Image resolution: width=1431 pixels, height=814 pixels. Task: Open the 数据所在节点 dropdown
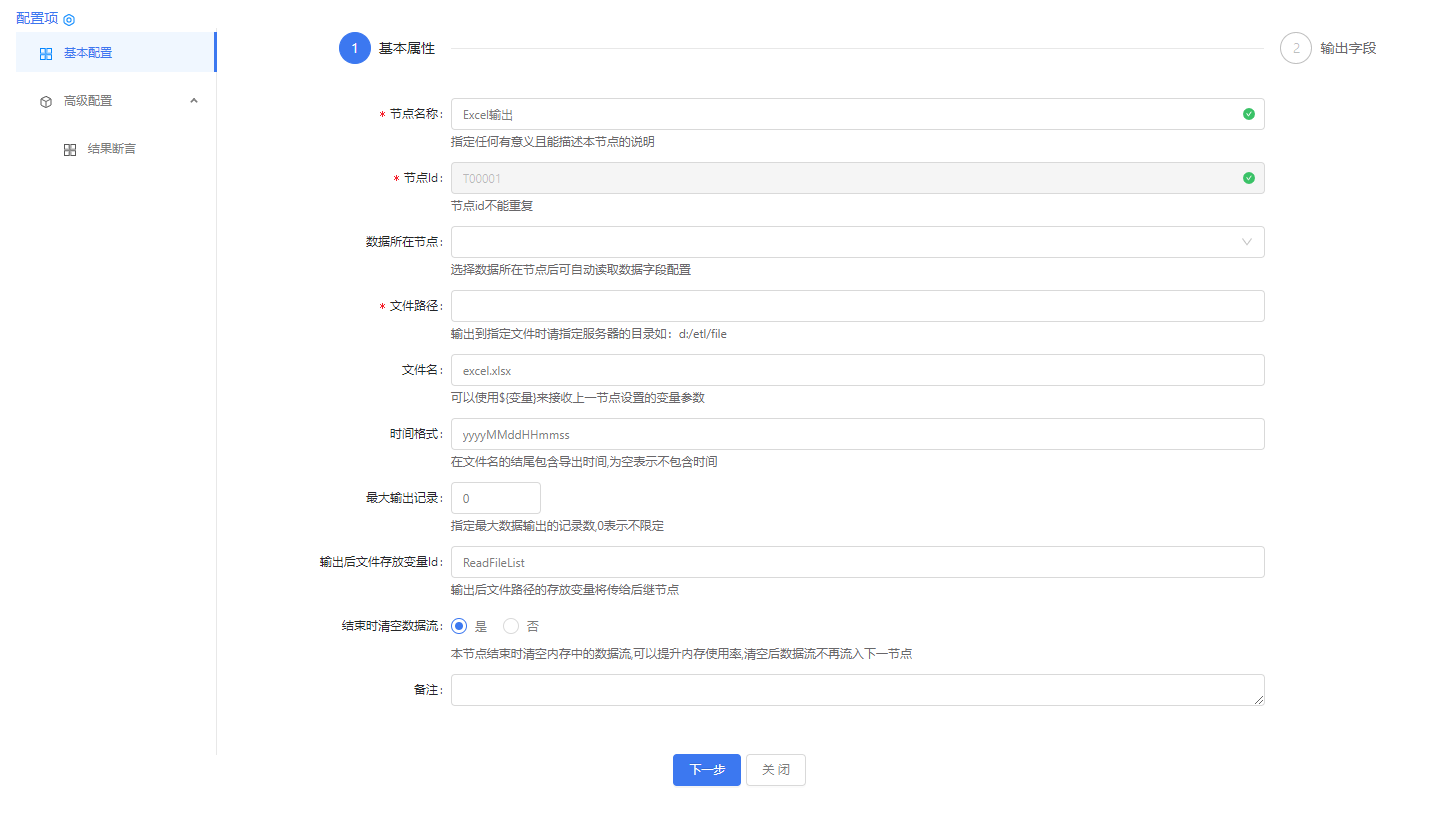click(857, 242)
